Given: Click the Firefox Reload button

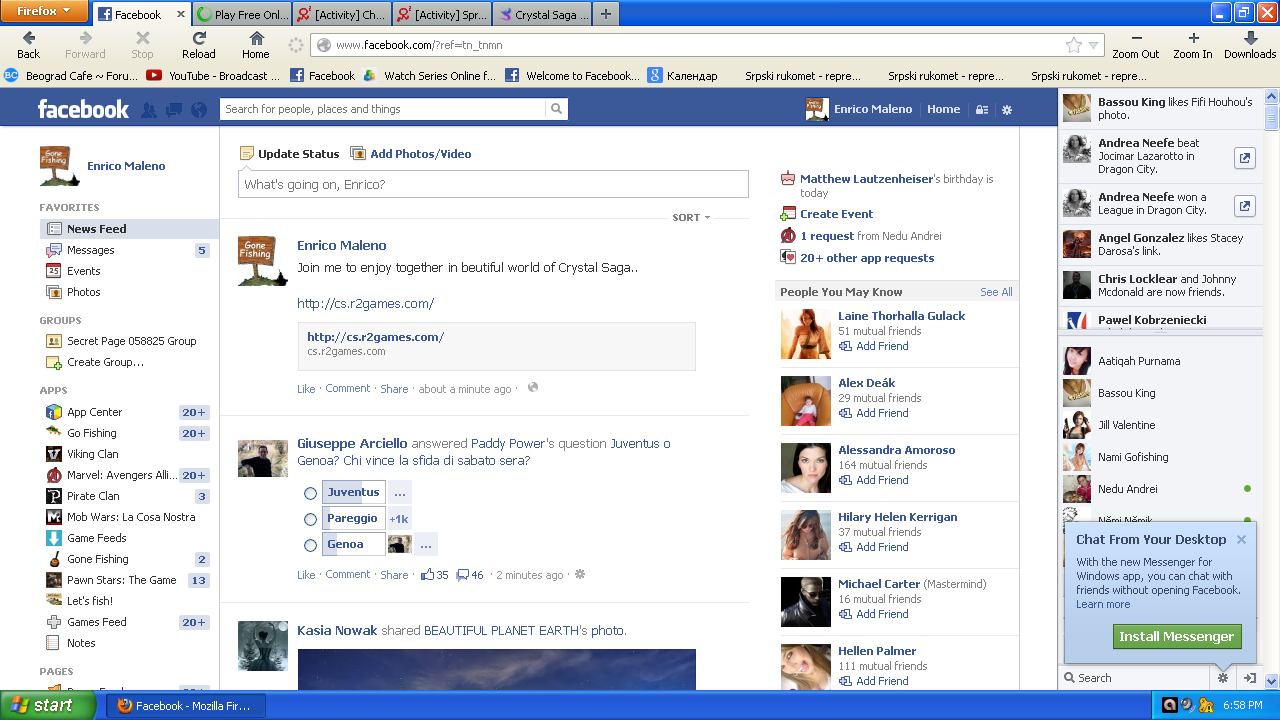Looking at the screenshot, I should coord(198,44).
